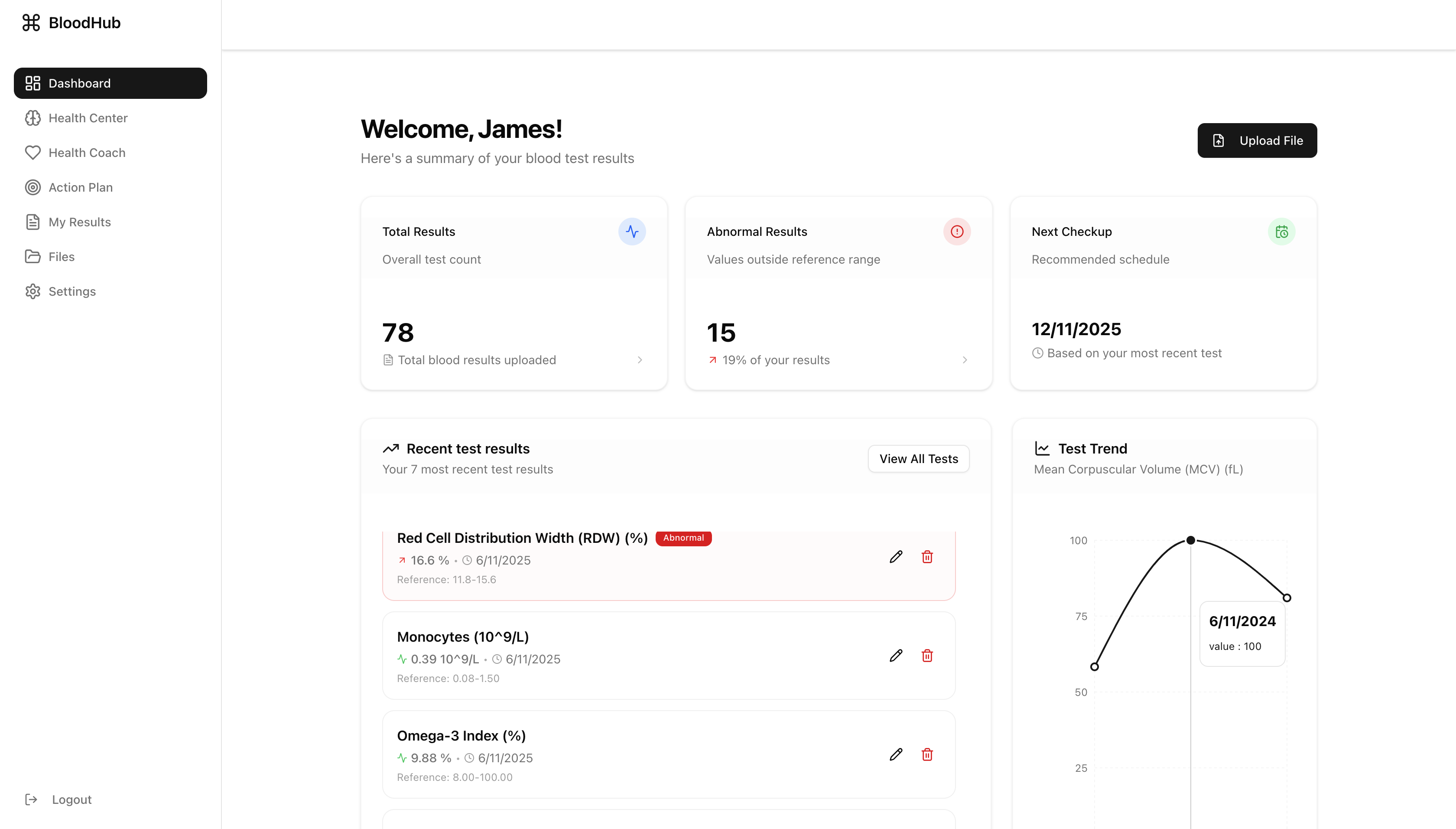Screen dimensions: 1456x829
Task: Click the Abnormal badge on the RDW result
Action: 683,538
